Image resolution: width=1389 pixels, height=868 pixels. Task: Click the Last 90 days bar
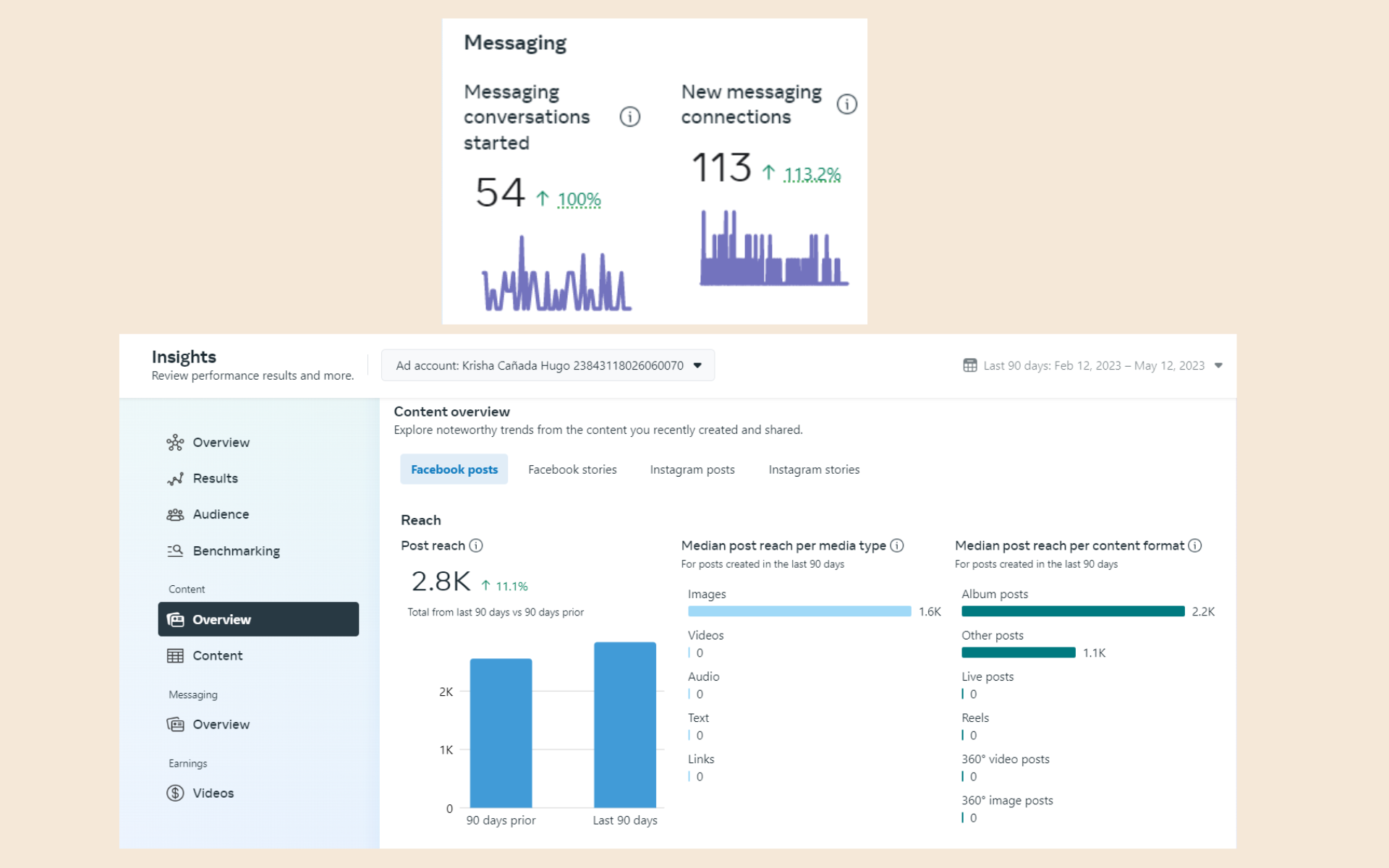click(x=625, y=725)
